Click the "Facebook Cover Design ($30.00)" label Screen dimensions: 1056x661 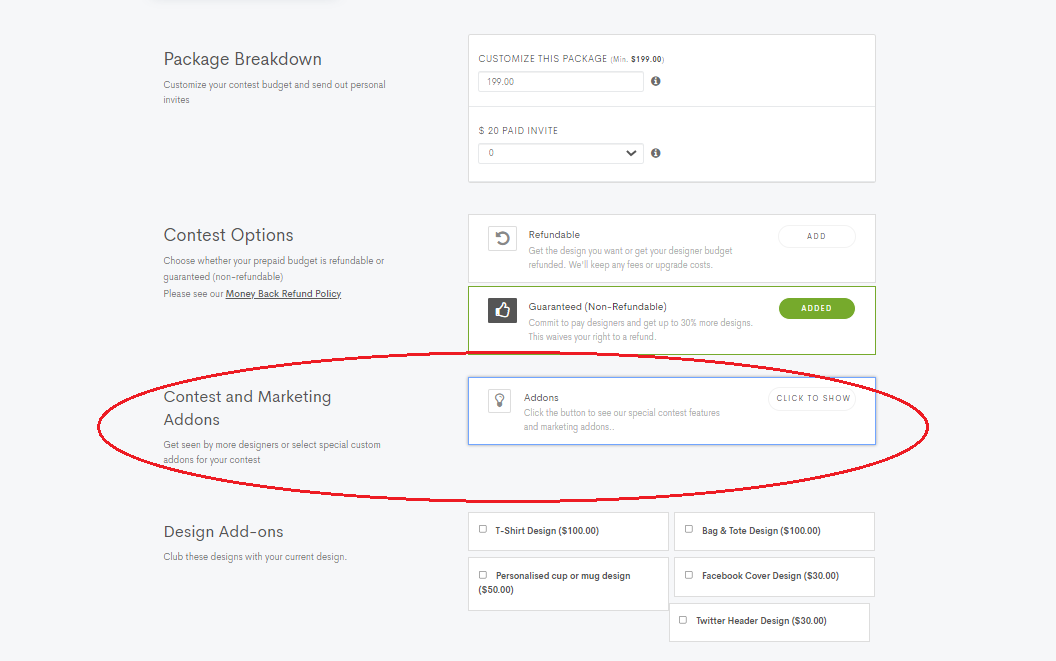pos(770,575)
